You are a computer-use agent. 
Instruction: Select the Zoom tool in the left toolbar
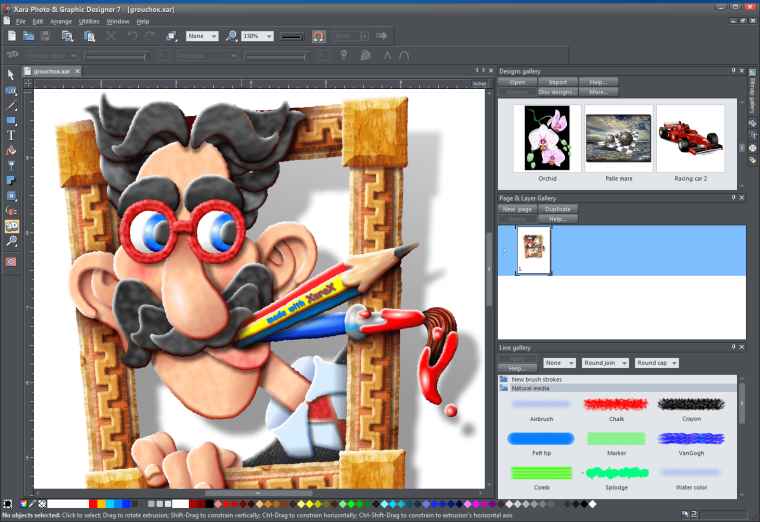click(x=11, y=241)
